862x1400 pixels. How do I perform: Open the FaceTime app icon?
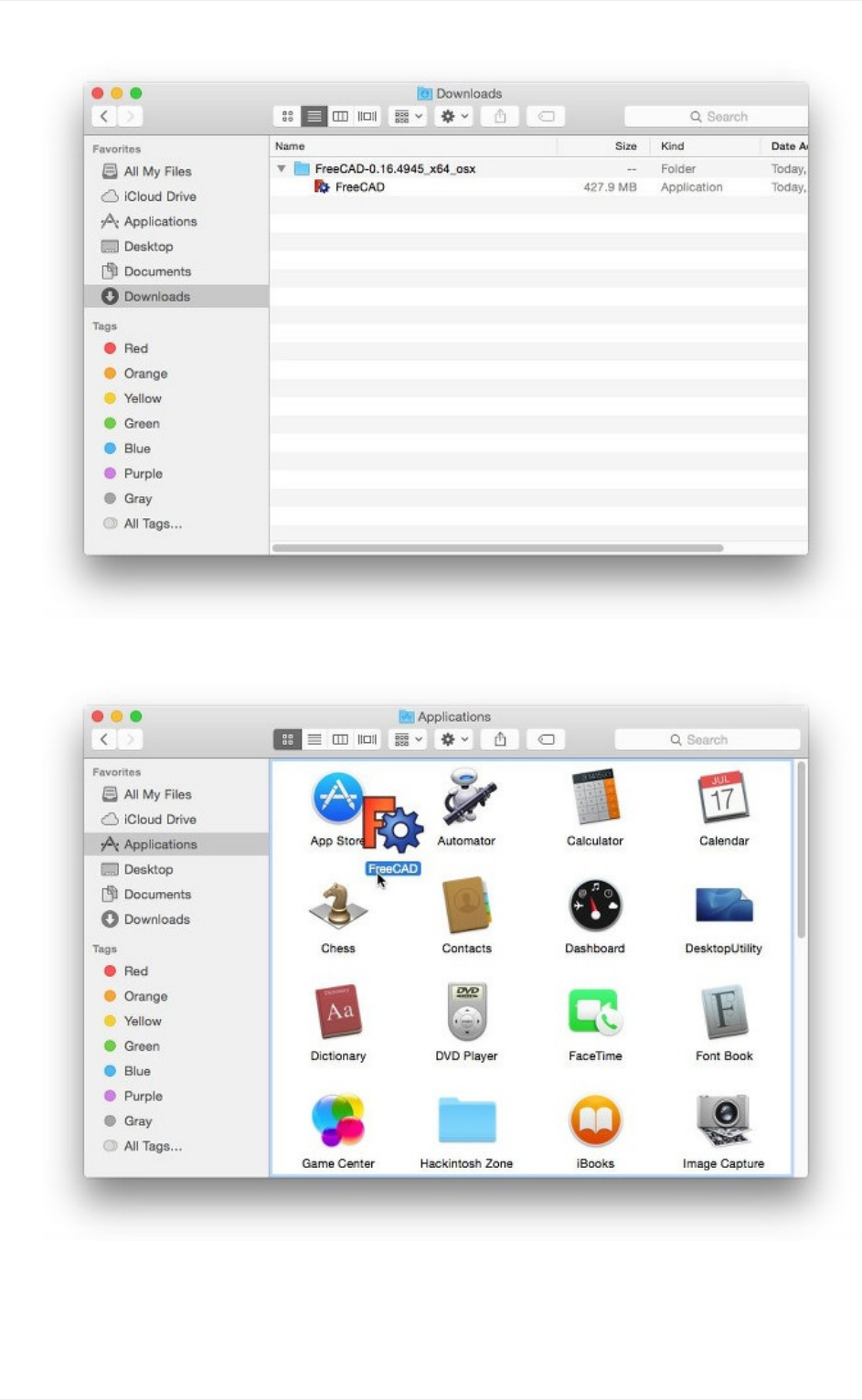[x=595, y=1013]
